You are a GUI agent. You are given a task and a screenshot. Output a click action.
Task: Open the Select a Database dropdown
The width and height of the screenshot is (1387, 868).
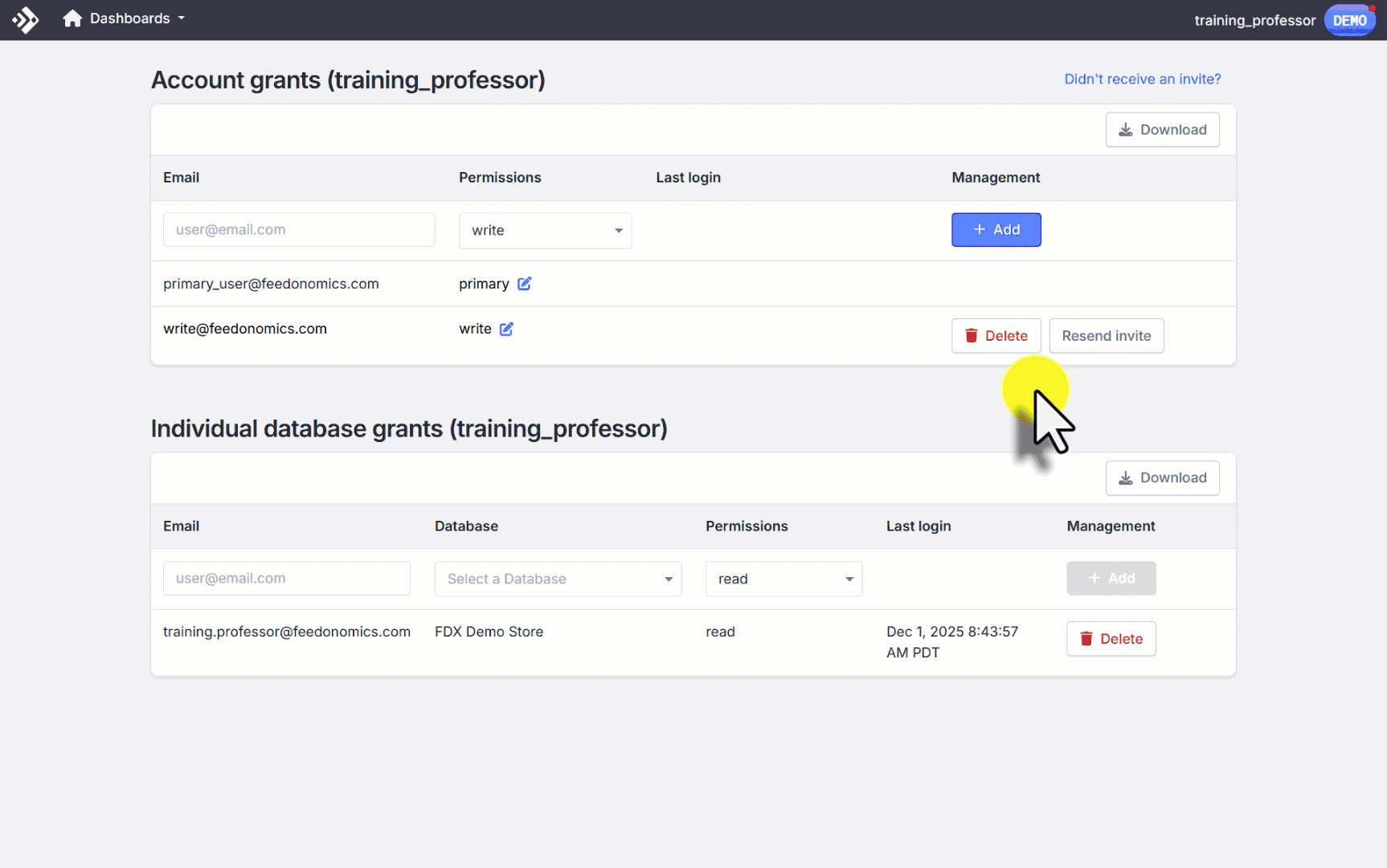tap(558, 579)
